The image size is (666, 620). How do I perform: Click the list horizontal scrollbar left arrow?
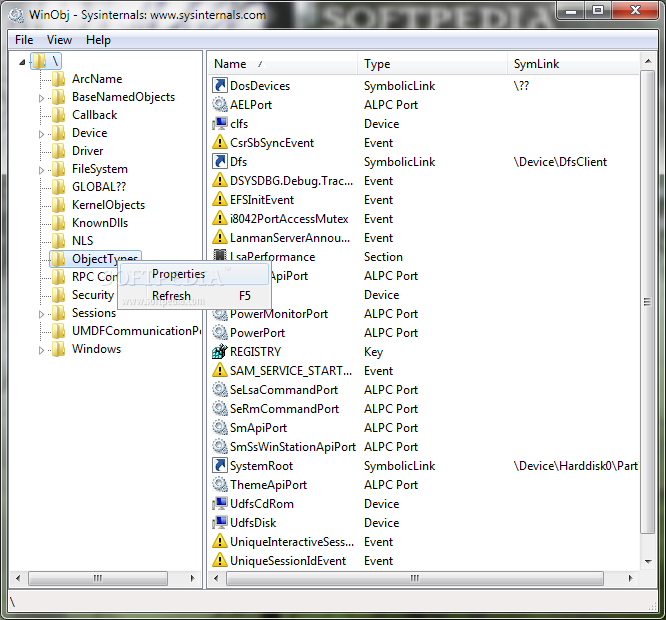pyautogui.click(x=217, y=578)
